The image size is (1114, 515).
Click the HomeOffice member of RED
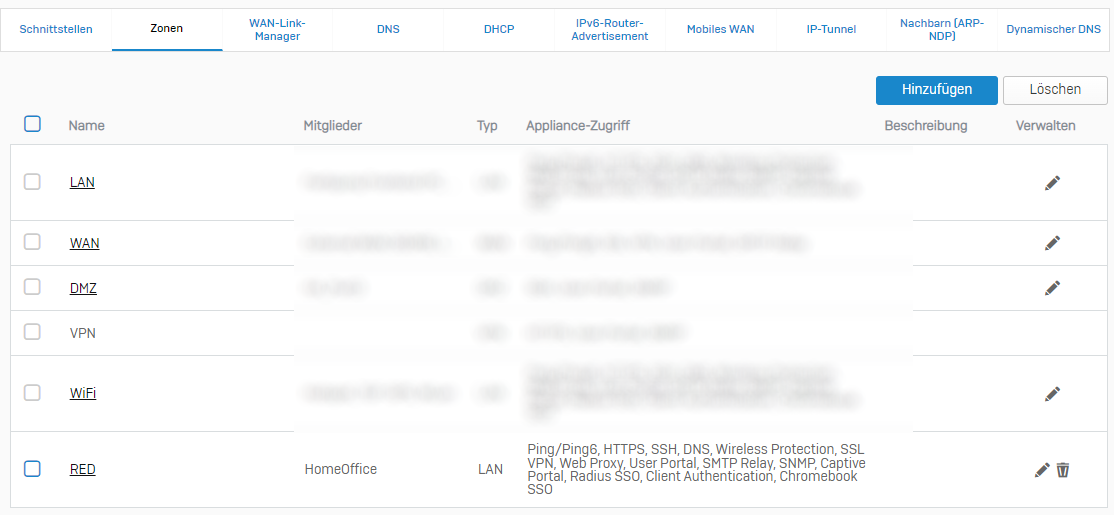tap(340, 470)
